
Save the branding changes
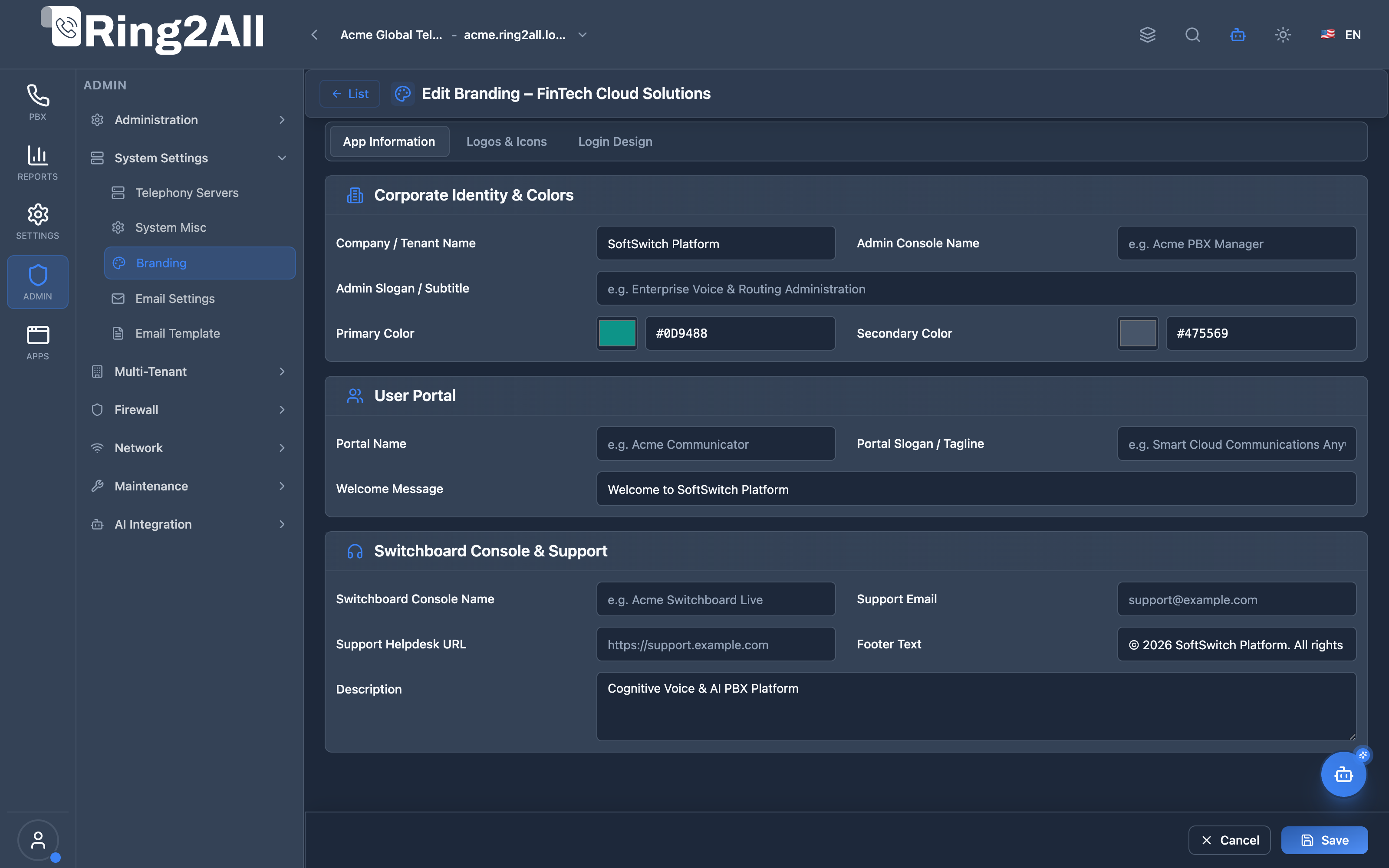point(1324,841)
